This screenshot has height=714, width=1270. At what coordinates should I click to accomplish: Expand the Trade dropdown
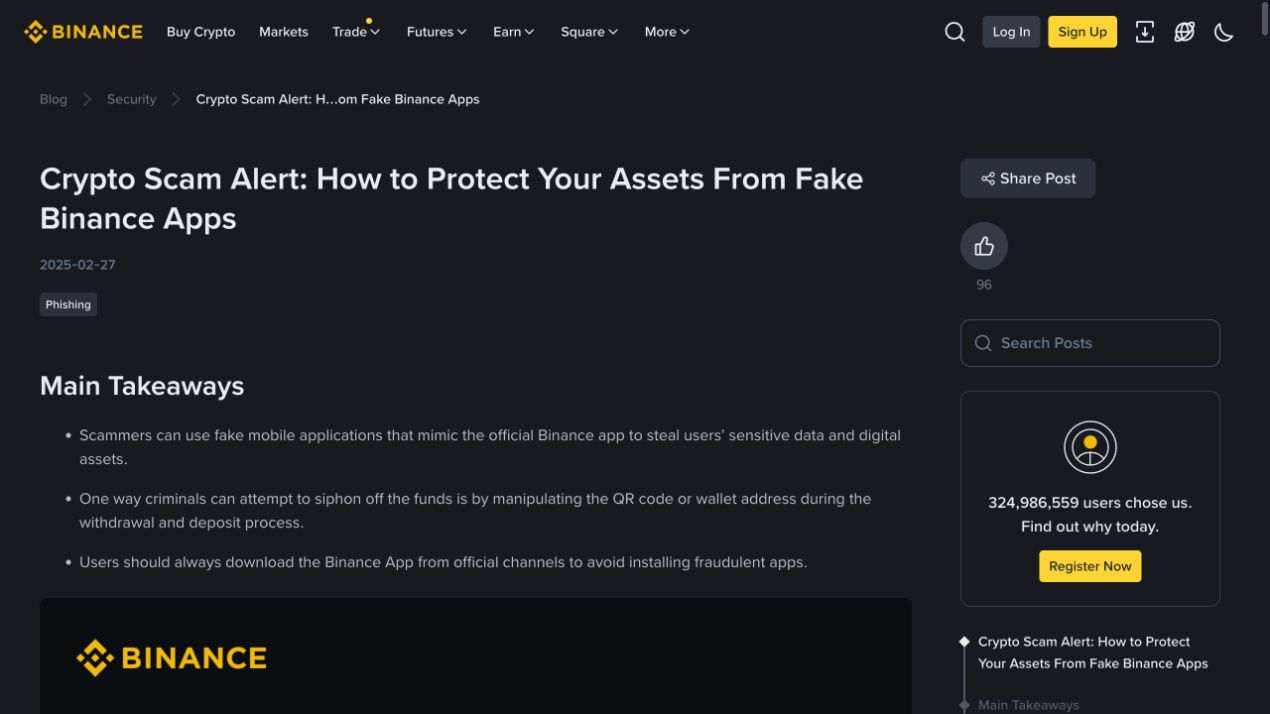tap(356, 32)
